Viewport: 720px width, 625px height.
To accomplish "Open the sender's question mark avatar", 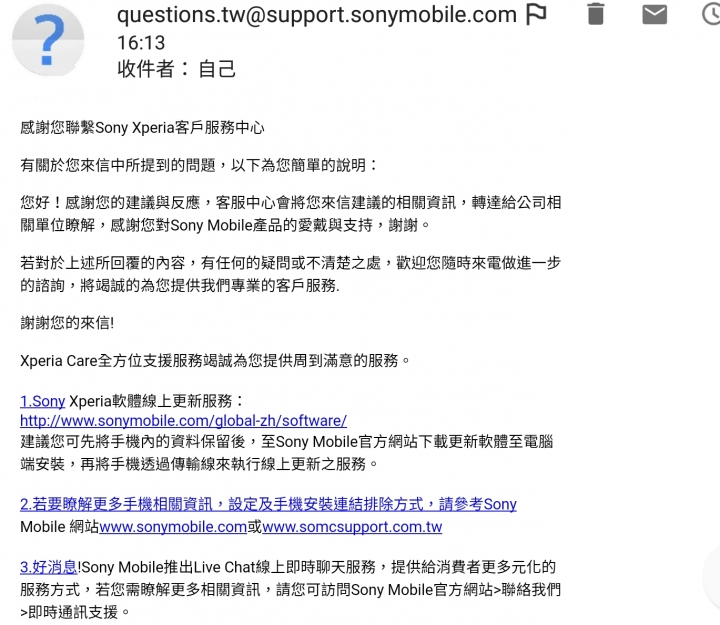I will (x=48, y=40).
